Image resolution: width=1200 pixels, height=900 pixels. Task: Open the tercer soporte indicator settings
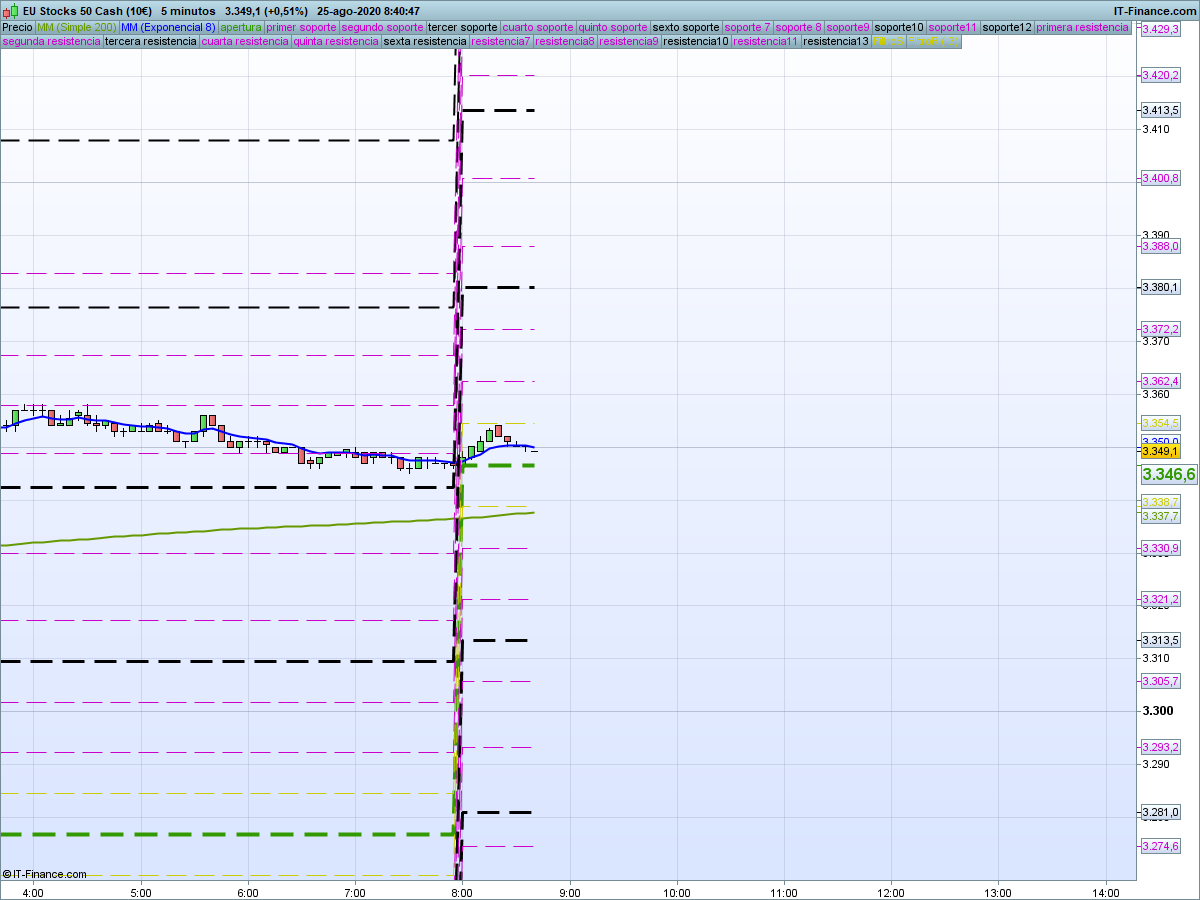click(462, 27)
